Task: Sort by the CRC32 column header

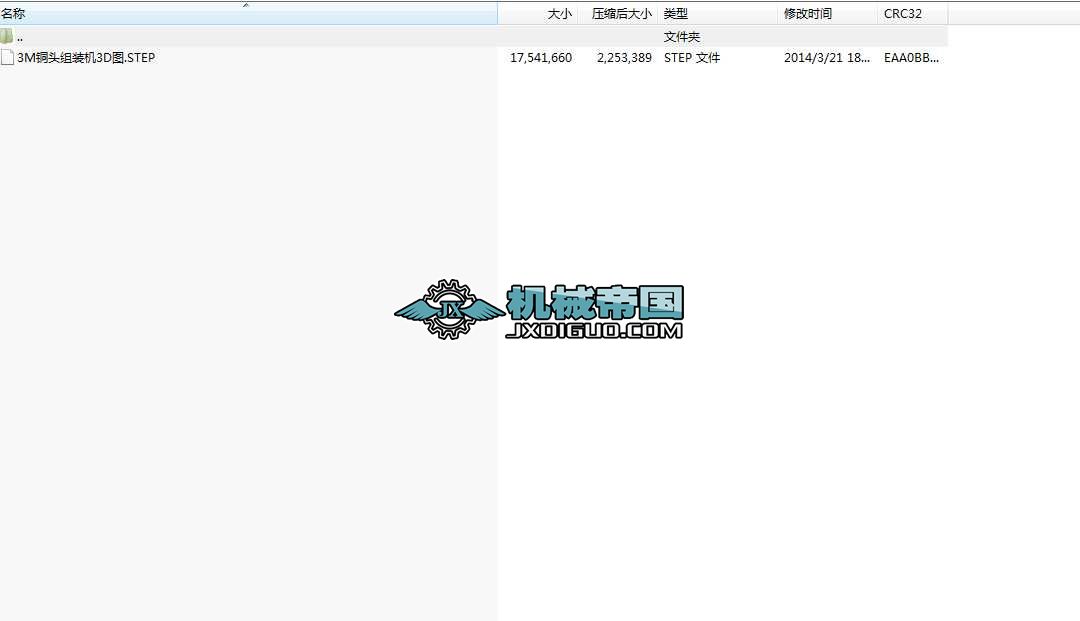Action: click(913, 14)
